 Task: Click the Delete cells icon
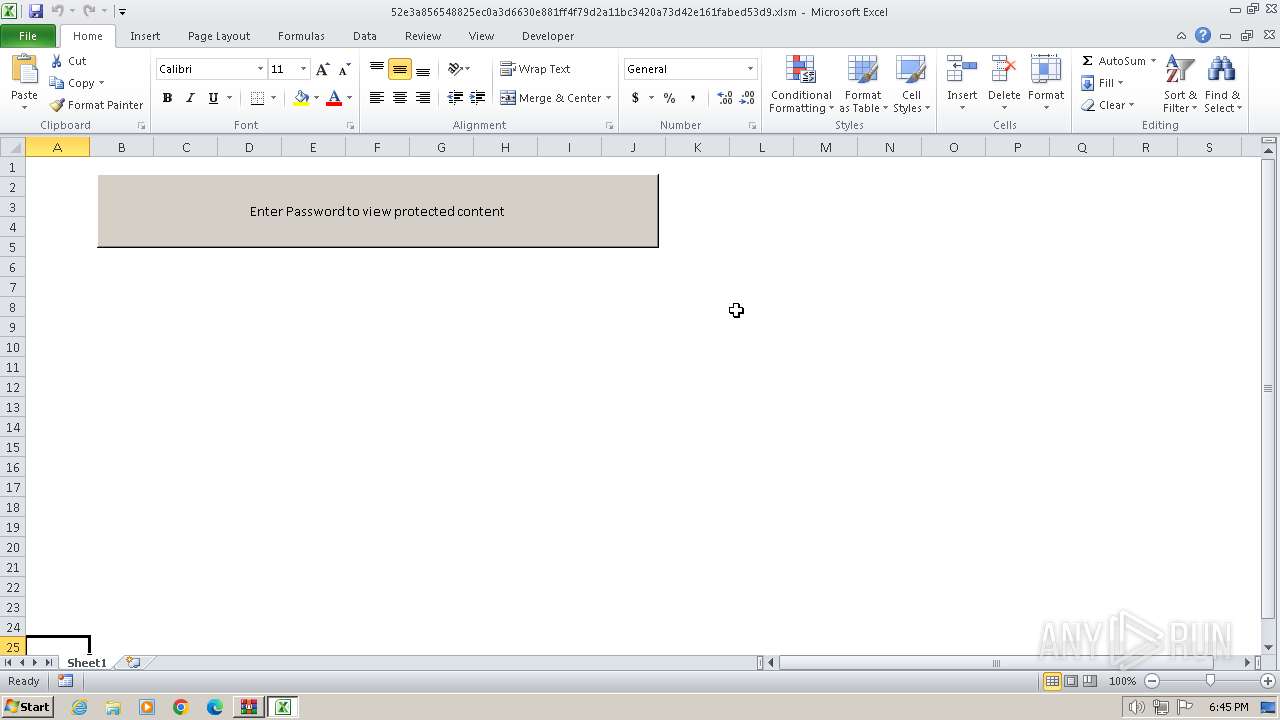point(1004,71)
